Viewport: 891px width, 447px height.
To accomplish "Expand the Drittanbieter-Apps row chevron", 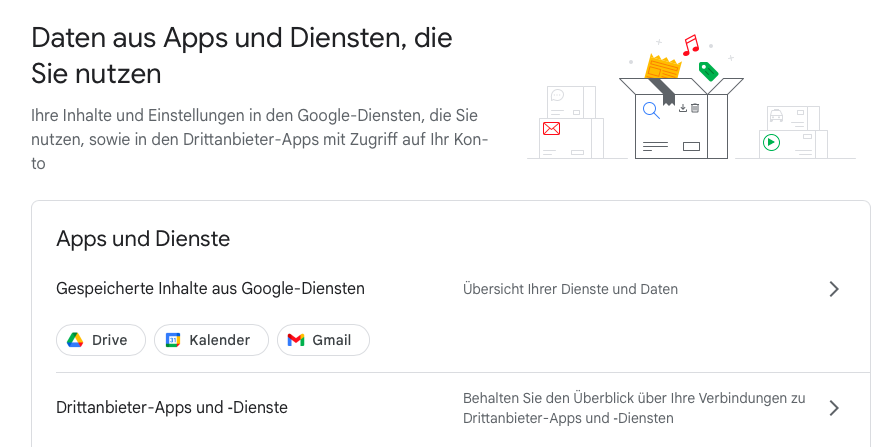I will (834, 408).
